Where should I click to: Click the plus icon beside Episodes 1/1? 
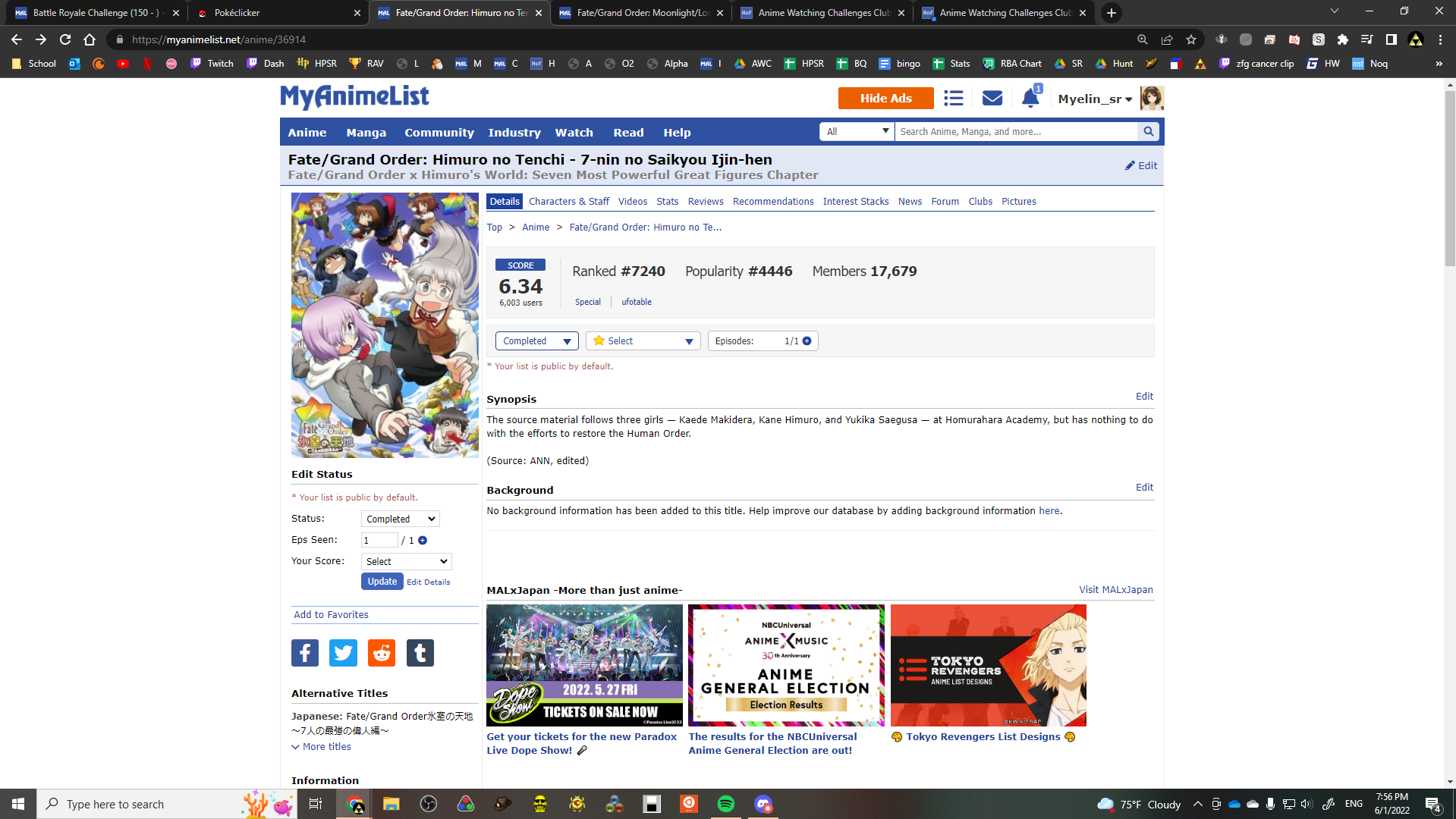tap(807, 341)
